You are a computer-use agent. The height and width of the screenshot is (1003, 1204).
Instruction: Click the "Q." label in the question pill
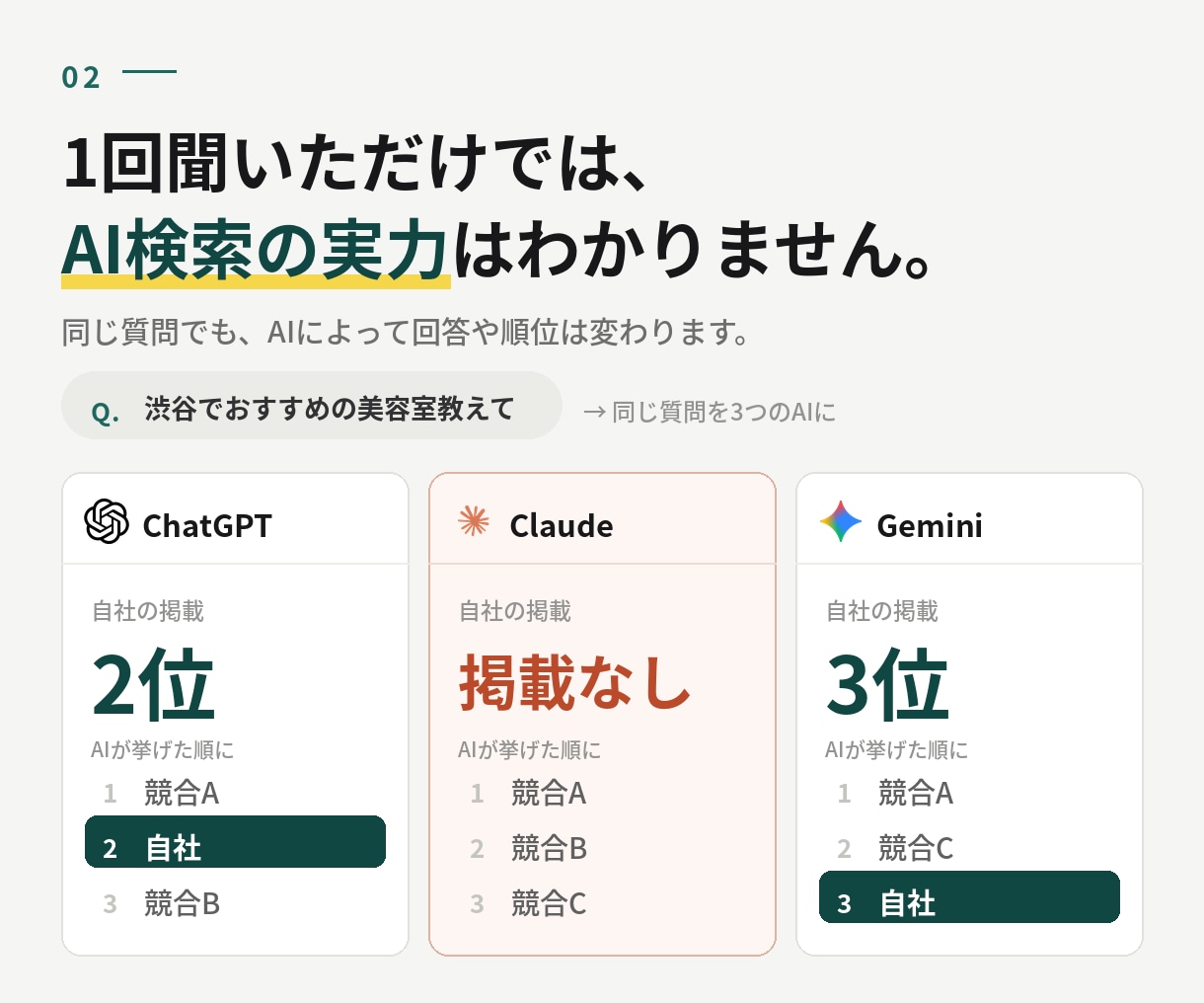coord(106,412)
